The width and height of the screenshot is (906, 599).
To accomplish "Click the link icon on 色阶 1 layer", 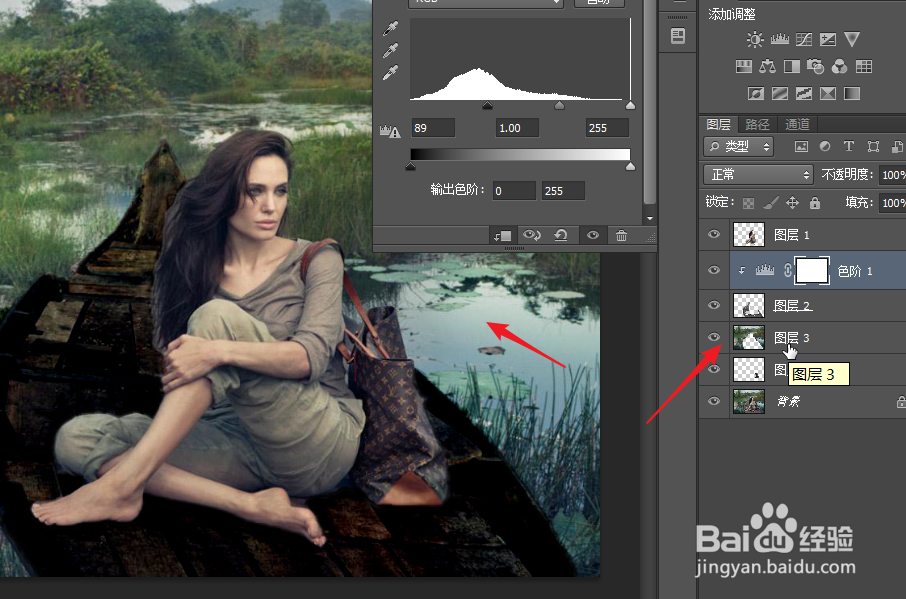I will (x=788, y=270).
